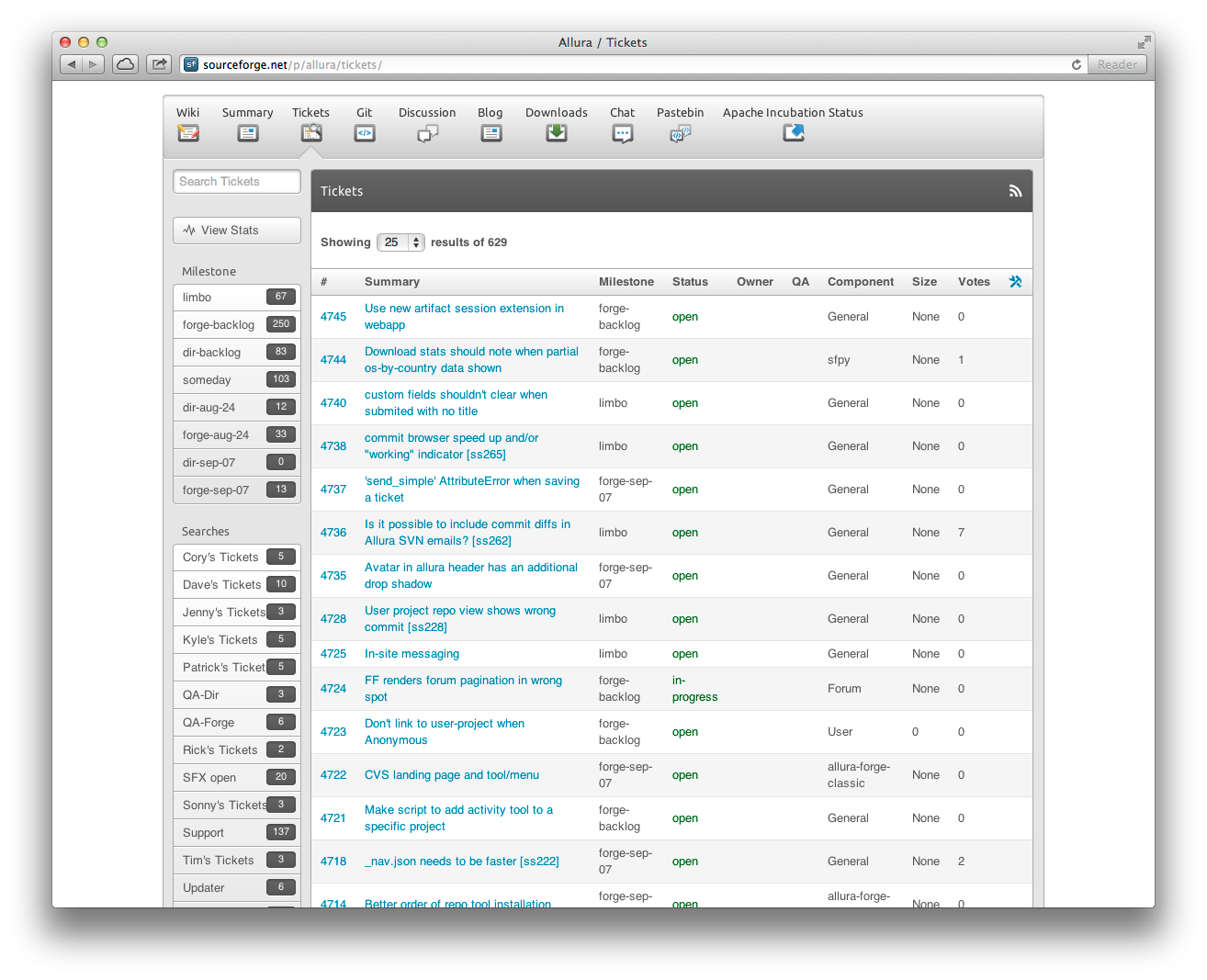
Task: Subscribe to the Tickets RSS feed
Action: coord(1015,191)
